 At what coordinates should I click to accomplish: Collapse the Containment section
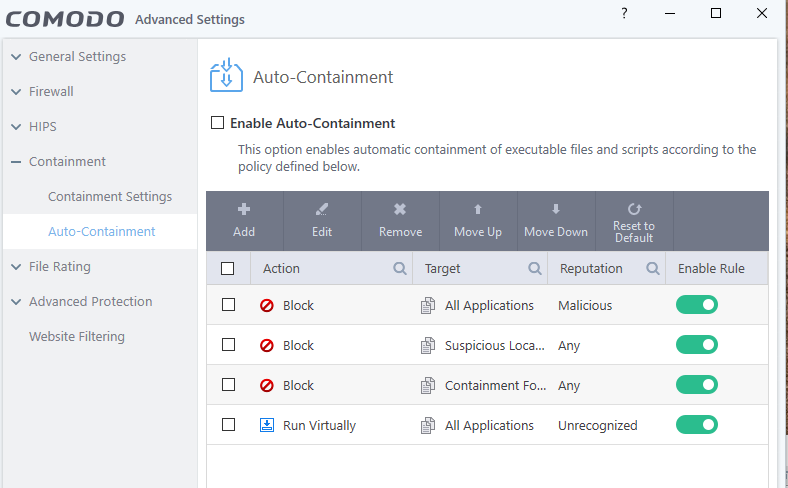pos(16,162)
